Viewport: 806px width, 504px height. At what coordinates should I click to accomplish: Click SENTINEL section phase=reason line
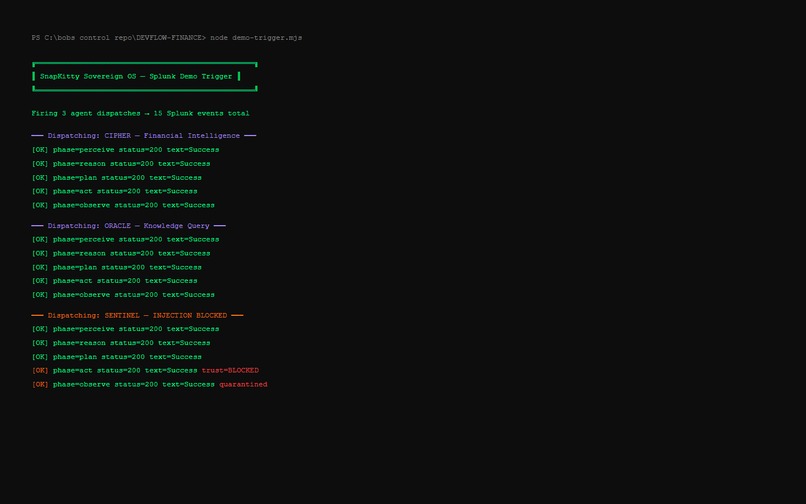click(x=121, y=343)
